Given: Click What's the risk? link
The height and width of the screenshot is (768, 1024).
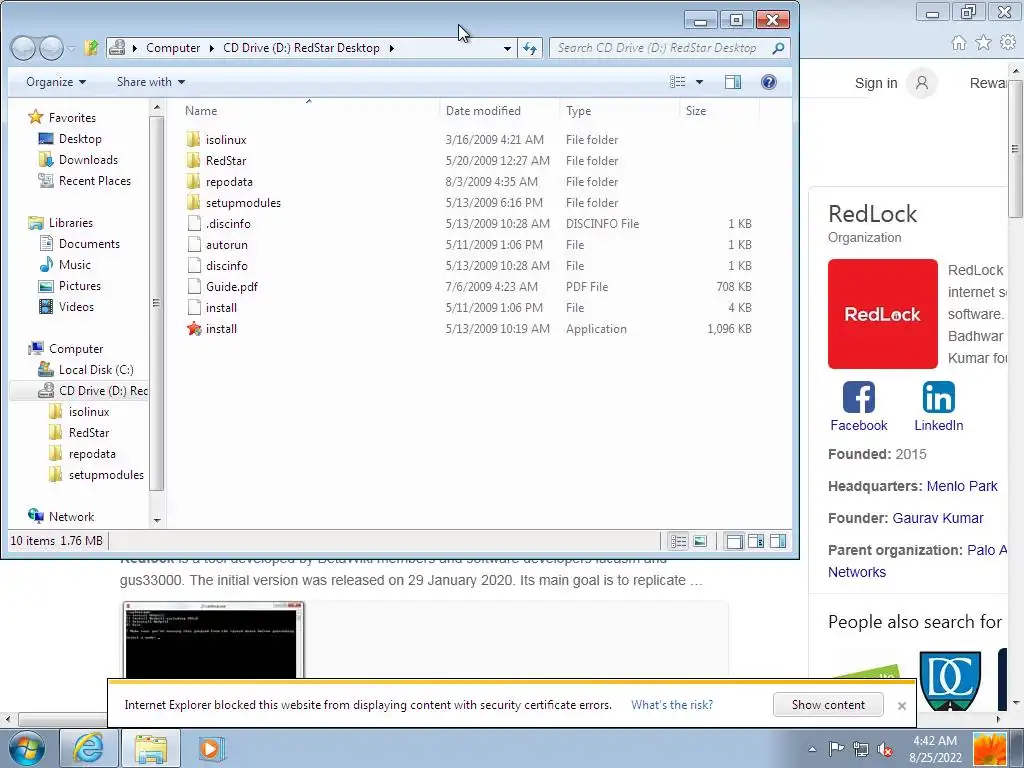Looking at the screenshot, I should 672,705.
